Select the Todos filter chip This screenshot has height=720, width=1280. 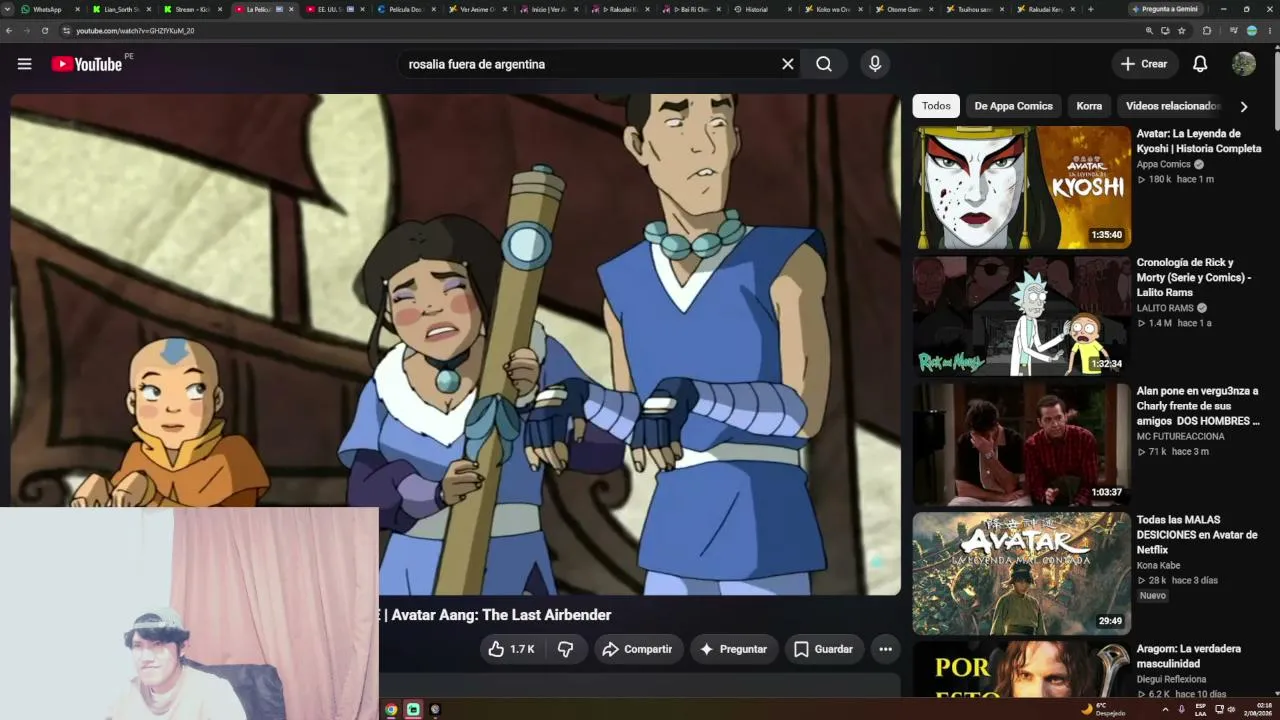click(936, 106)
